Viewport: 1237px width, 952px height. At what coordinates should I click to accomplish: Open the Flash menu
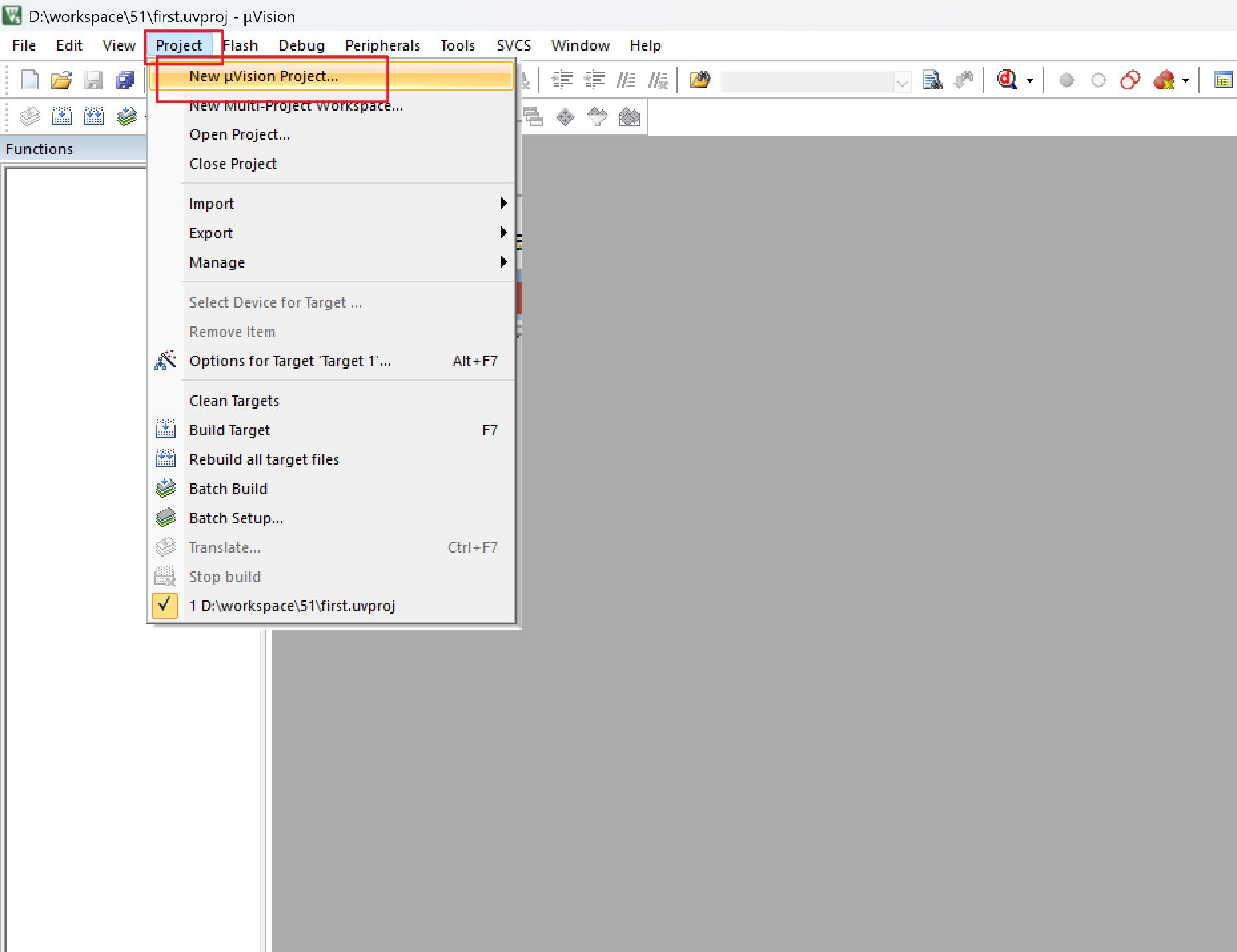pyautogui.click(x=240, y=45)
